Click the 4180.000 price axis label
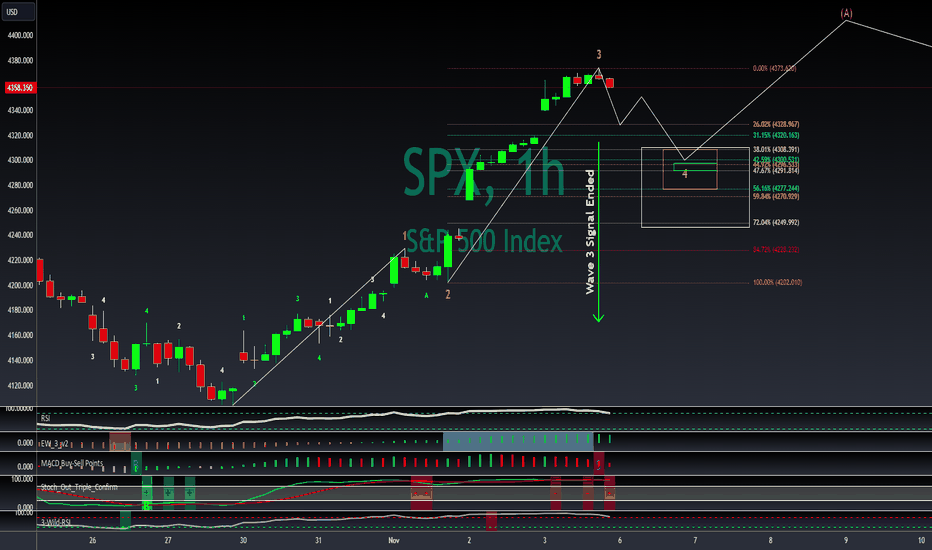Viewport: 932px width, 550px height. [20, 310]
